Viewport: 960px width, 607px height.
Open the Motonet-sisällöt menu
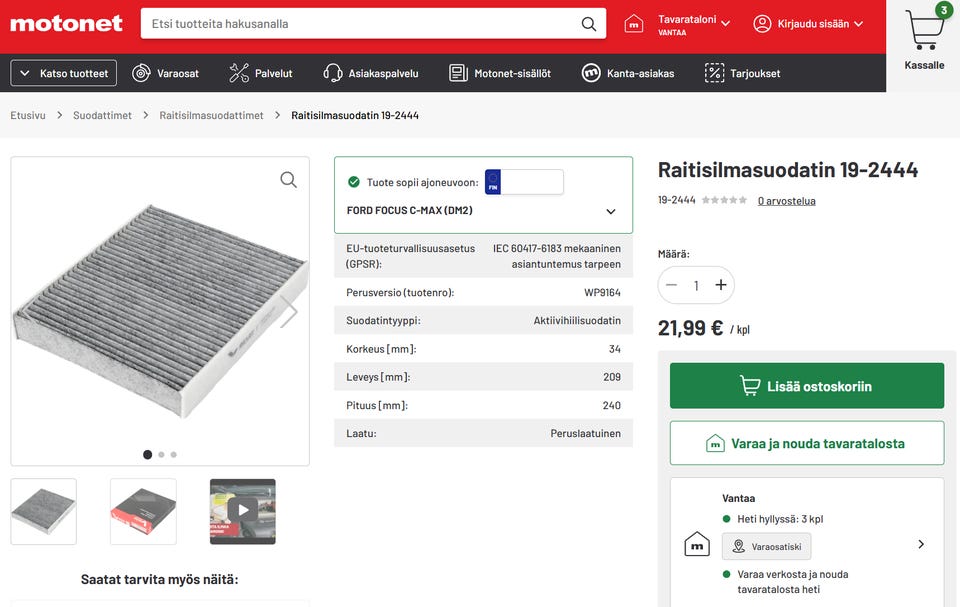500,74
